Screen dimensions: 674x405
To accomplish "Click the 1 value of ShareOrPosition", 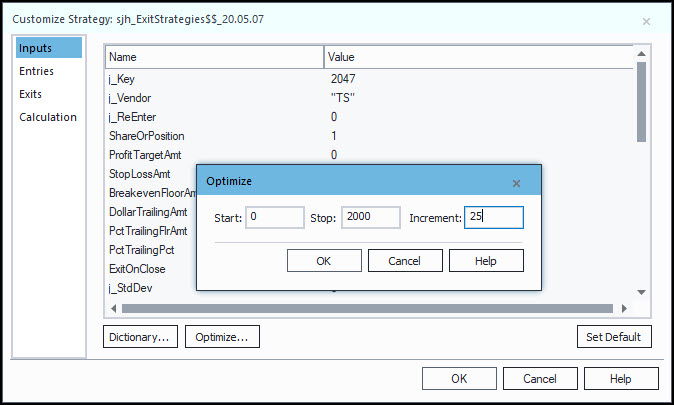I will coord(334,136).
